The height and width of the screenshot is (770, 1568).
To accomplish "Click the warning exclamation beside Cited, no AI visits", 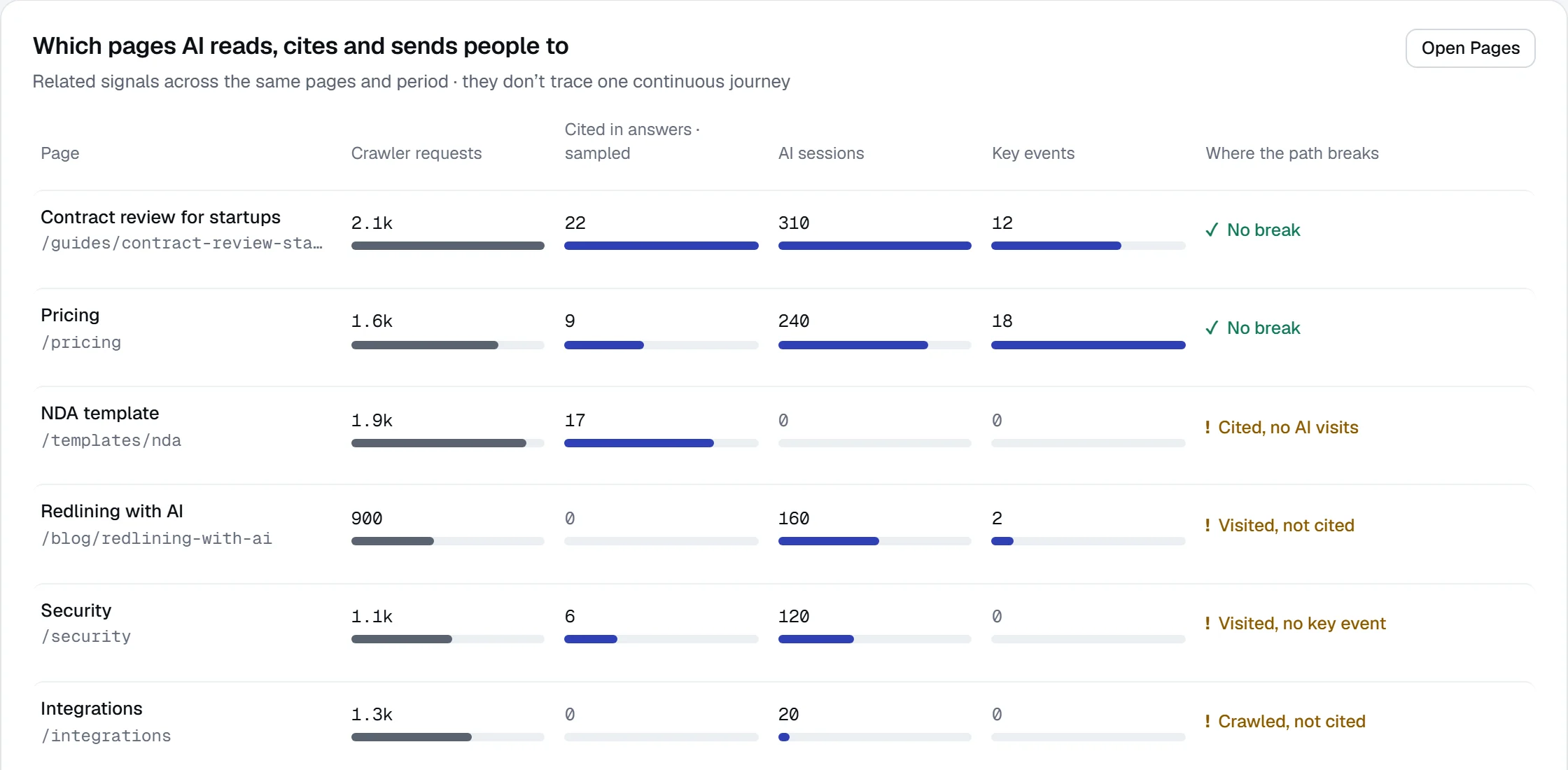I will tap(1207, 427).
